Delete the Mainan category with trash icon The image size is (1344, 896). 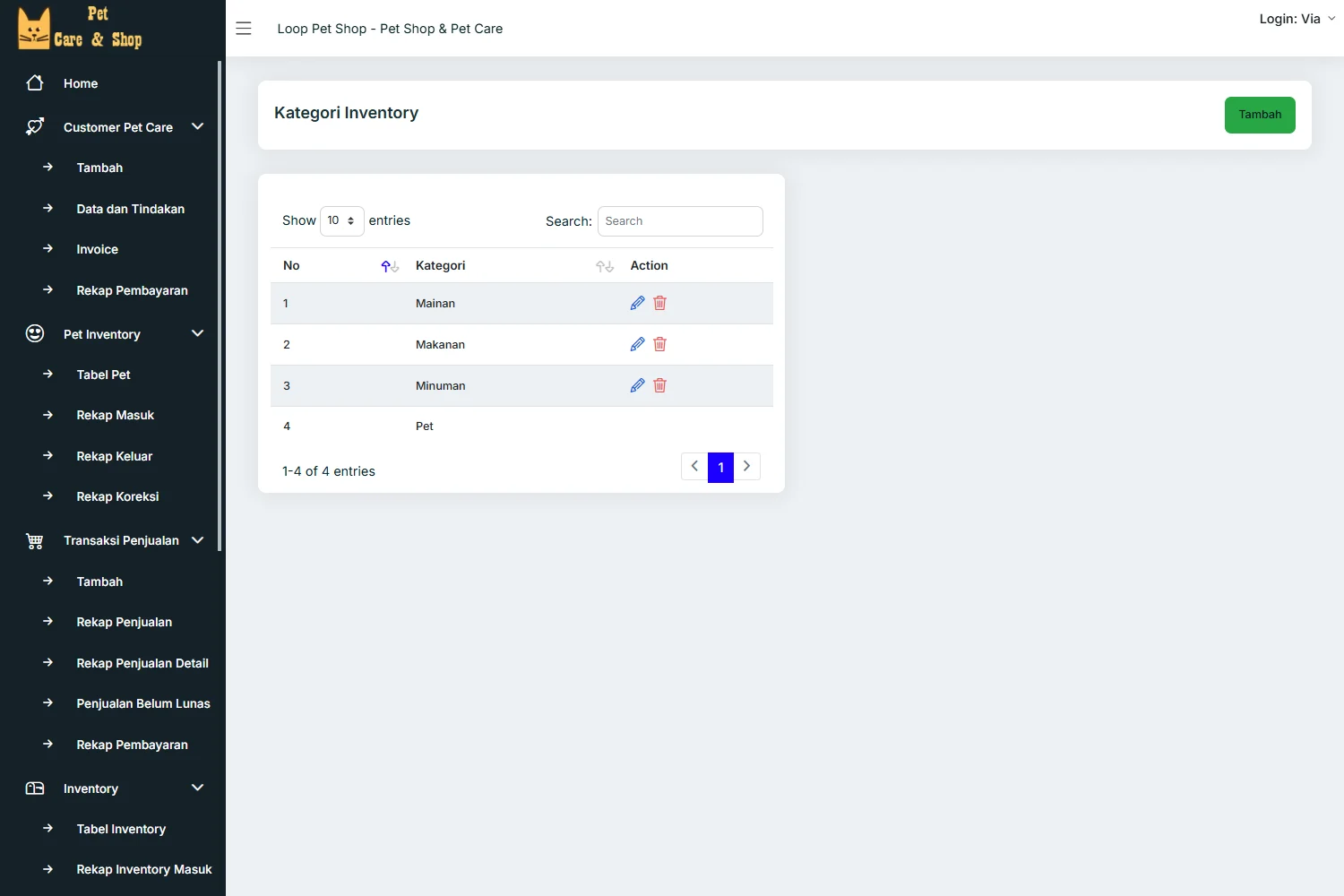pos(660,303)
